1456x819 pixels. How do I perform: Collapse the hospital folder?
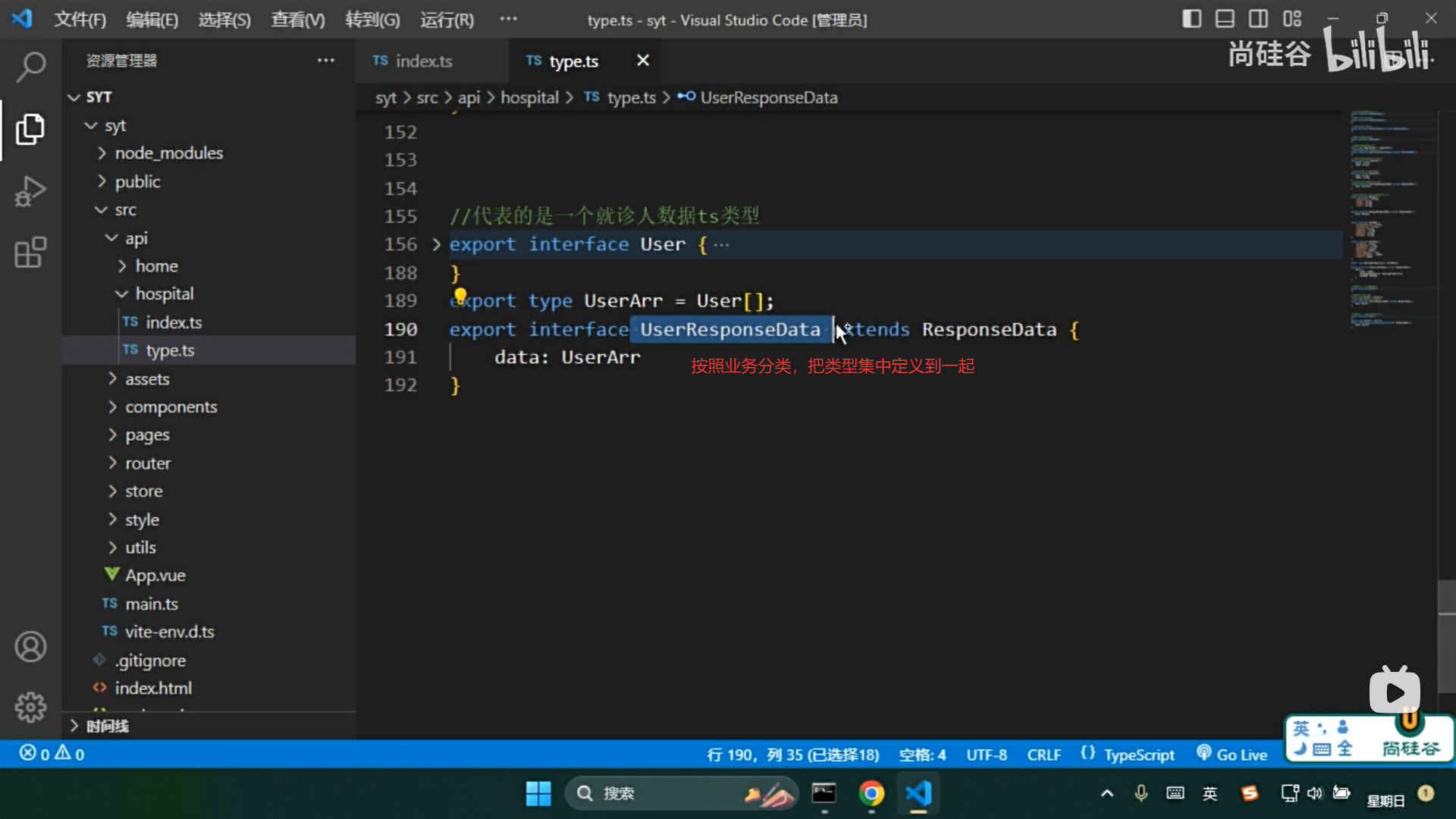pos(164,293)
